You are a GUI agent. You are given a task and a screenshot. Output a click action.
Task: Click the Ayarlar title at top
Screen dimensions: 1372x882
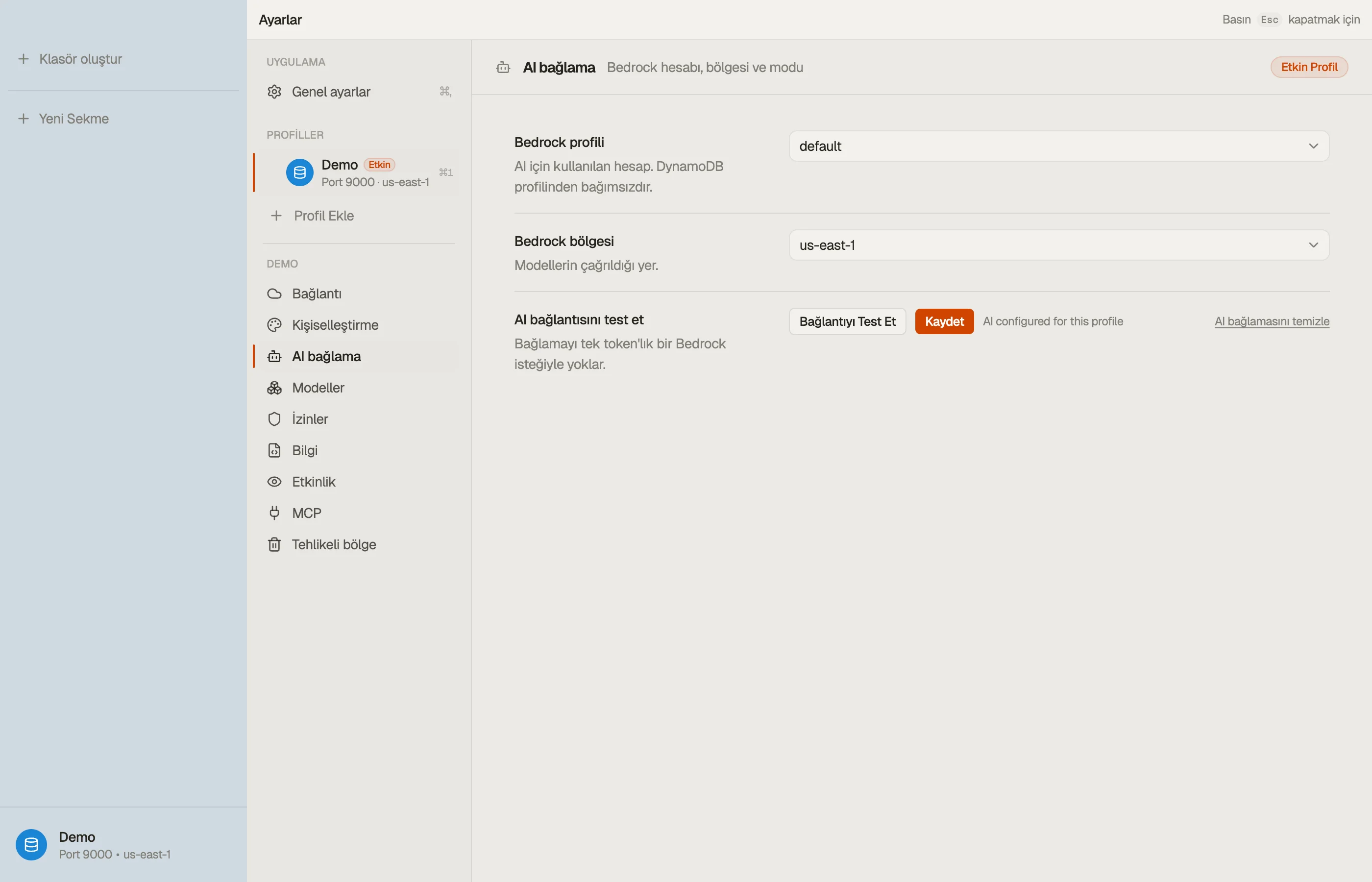(280, 20)
